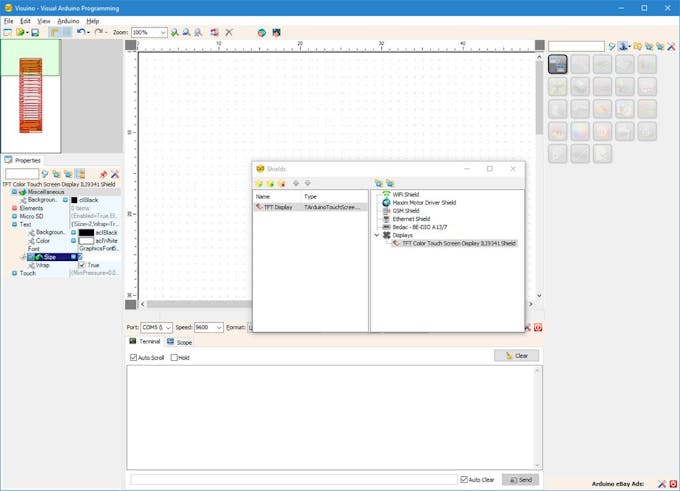Enable the Hold checkbox
Screen dimensions: 680x491
click(174, 357)
